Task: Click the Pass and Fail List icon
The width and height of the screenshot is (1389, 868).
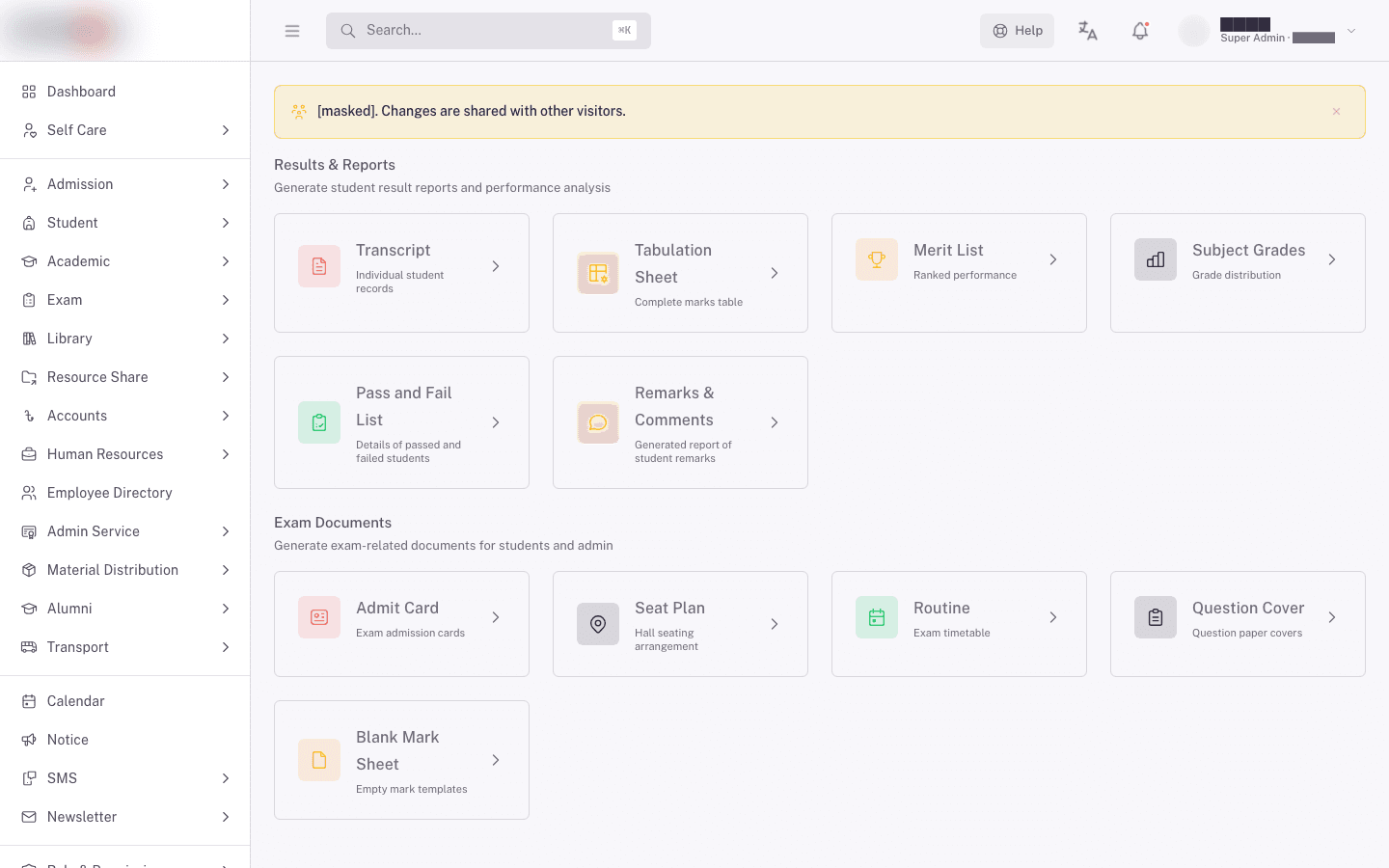Action: tap(319, 422)
